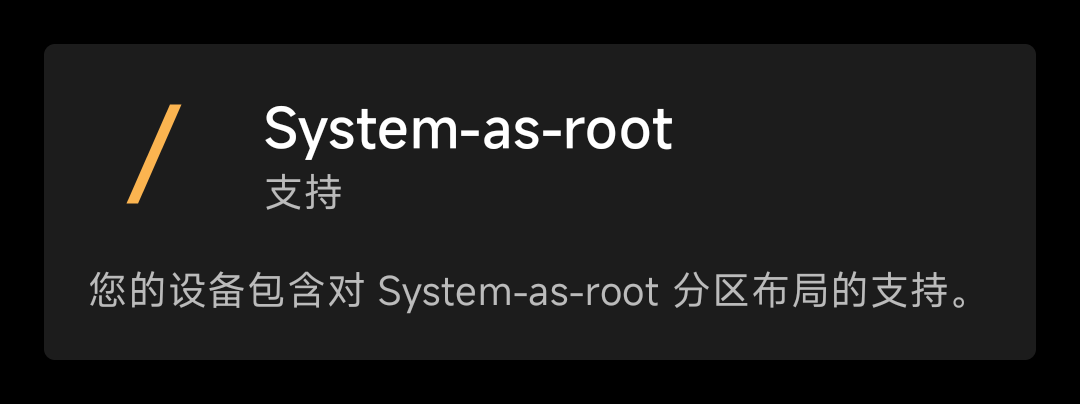Click System-as-root inside the description sentence
The height and width of the screenshot is (404, 1080).
pyautogui.click(x=519, y=293)
